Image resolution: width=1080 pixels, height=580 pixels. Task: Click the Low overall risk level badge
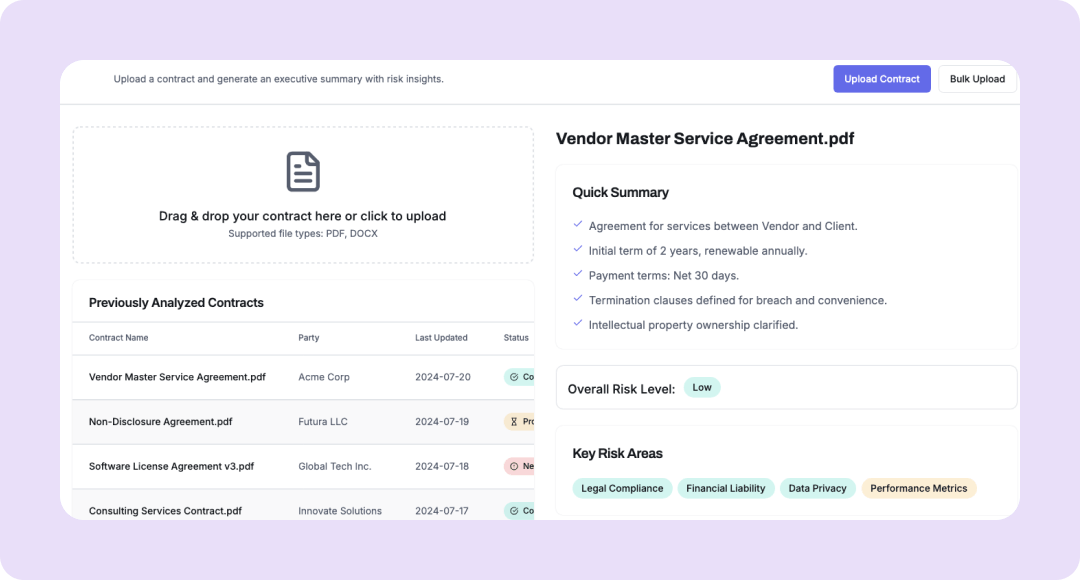[702, 388]
